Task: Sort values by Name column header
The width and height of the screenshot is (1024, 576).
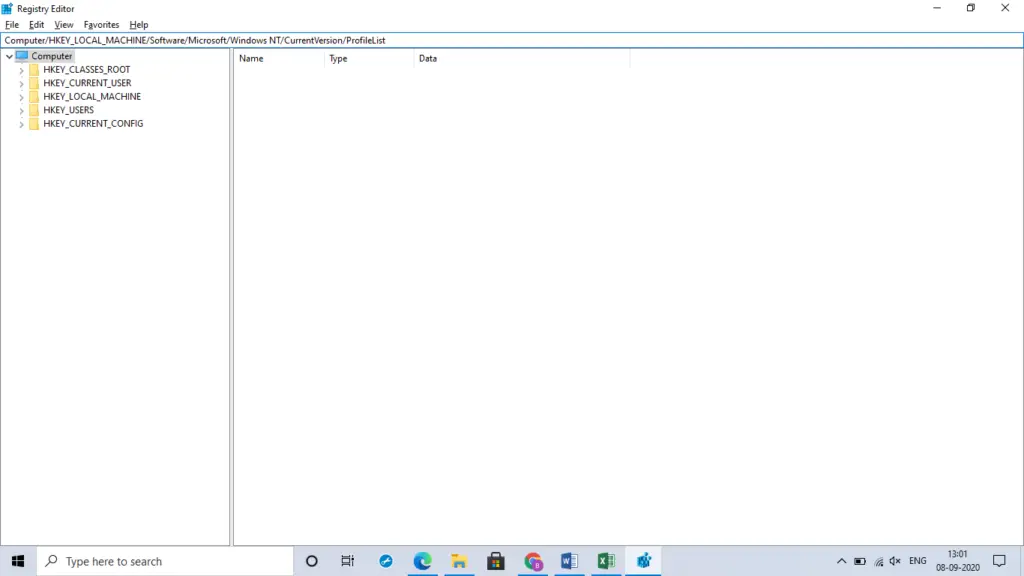Action: pyautogui.click(x=279, y=59)
